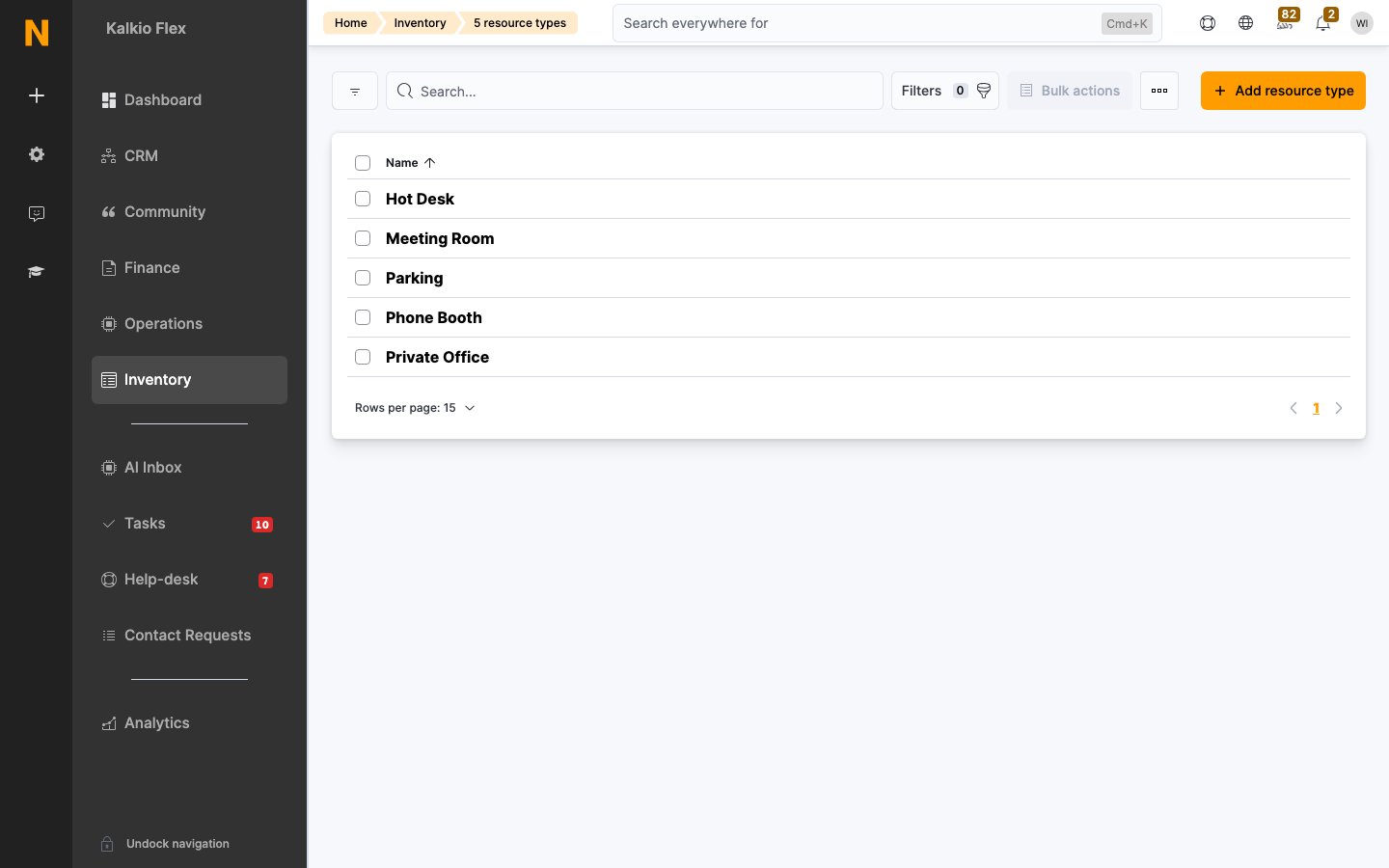This screenshot has height=868, width=1389.
Task: Open Community in the sidebar
Action: click(x=189, y=212)
